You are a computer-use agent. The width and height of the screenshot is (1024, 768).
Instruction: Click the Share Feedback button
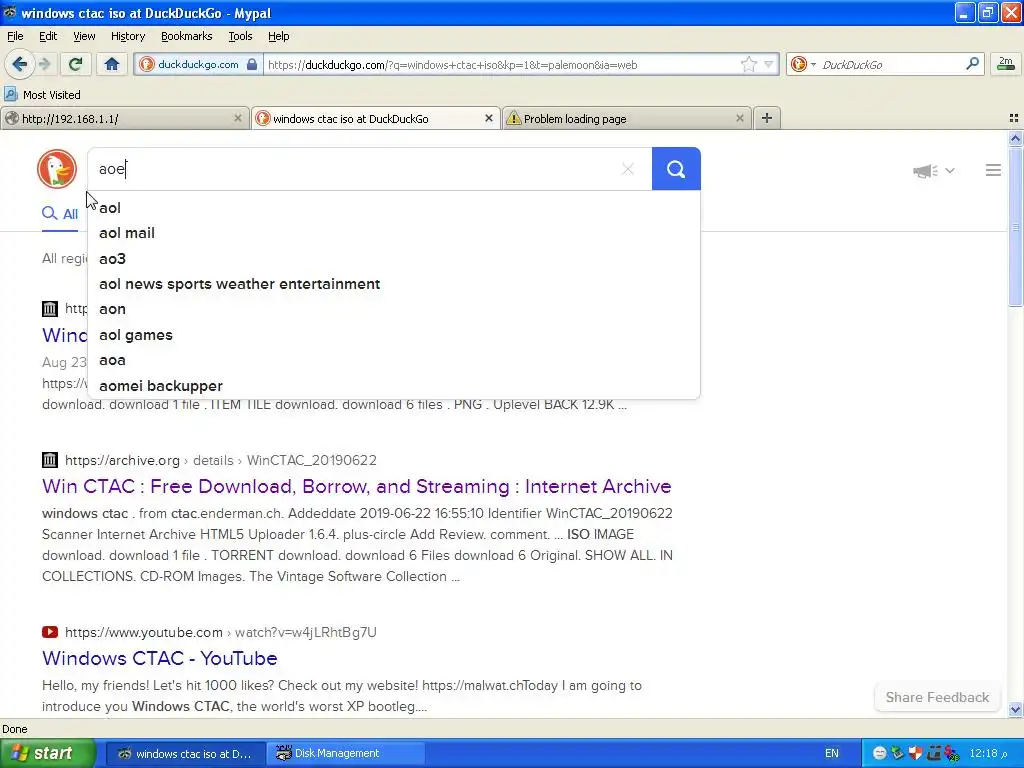pyautogui.click(x=937, y=697)
